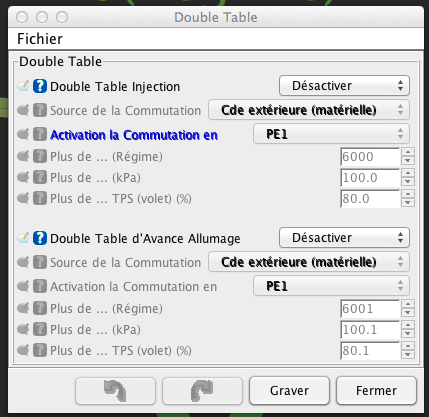Click the undo arrow button
The image size is (429, 417).
tap(115, 391)
